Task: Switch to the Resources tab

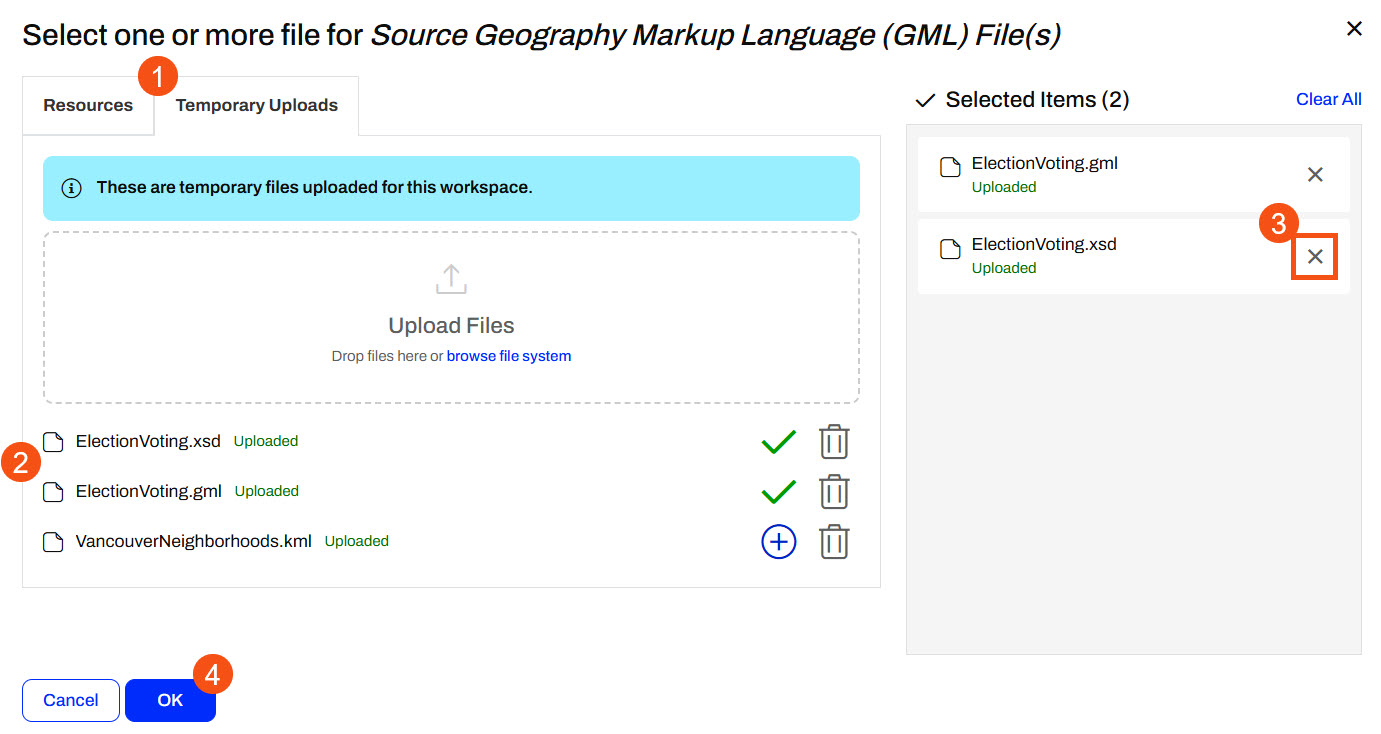Action: click(x=88, y=106)
